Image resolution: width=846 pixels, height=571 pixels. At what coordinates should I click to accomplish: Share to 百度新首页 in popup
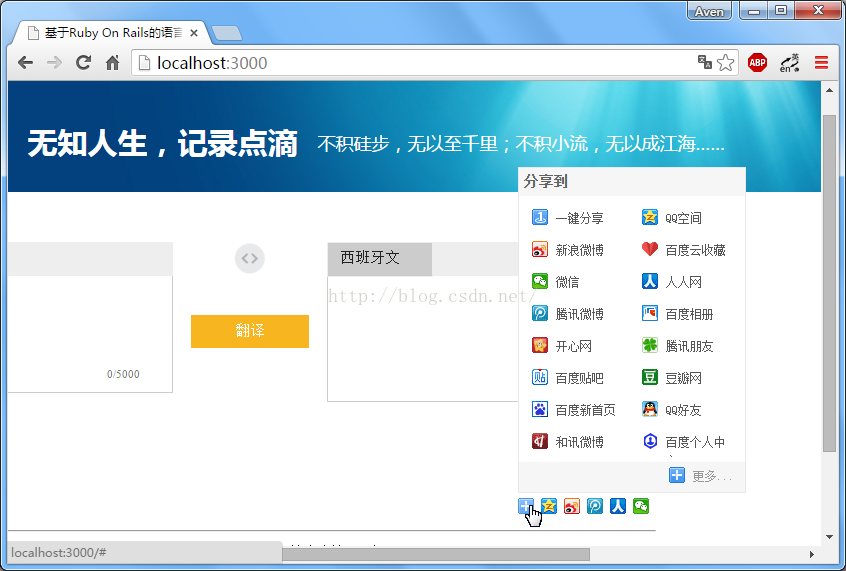(x=574, y=410)
